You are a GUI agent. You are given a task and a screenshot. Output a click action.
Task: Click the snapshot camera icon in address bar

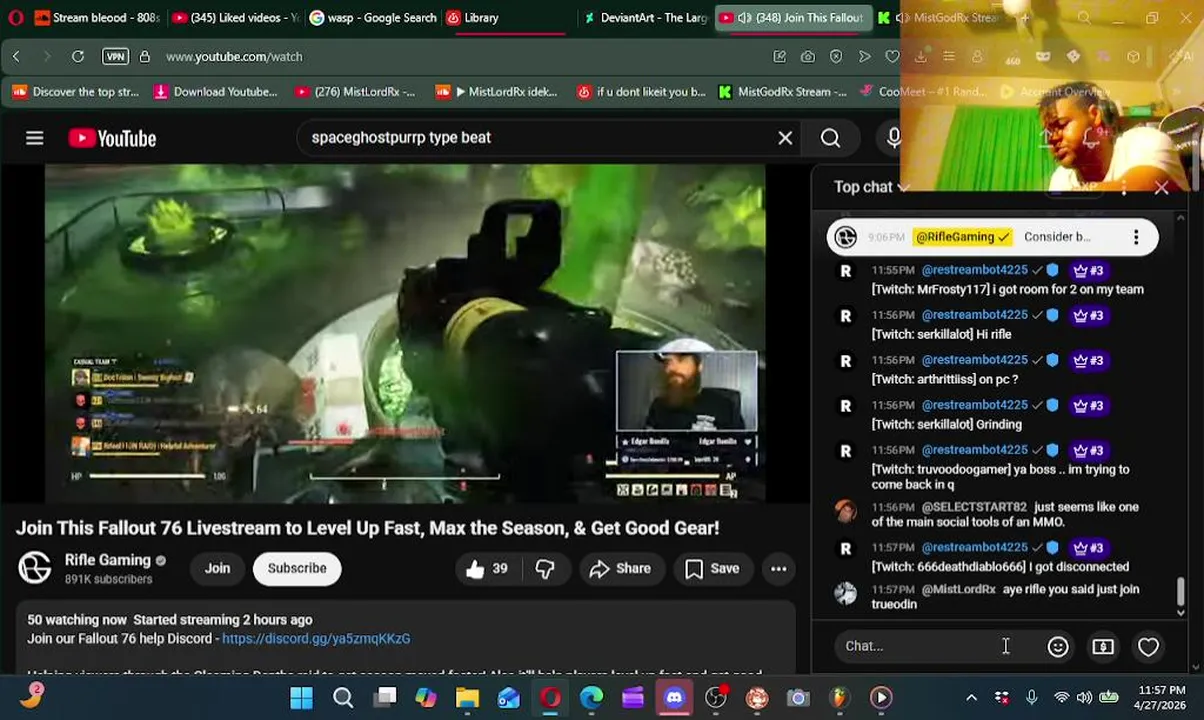pos(807,57)
